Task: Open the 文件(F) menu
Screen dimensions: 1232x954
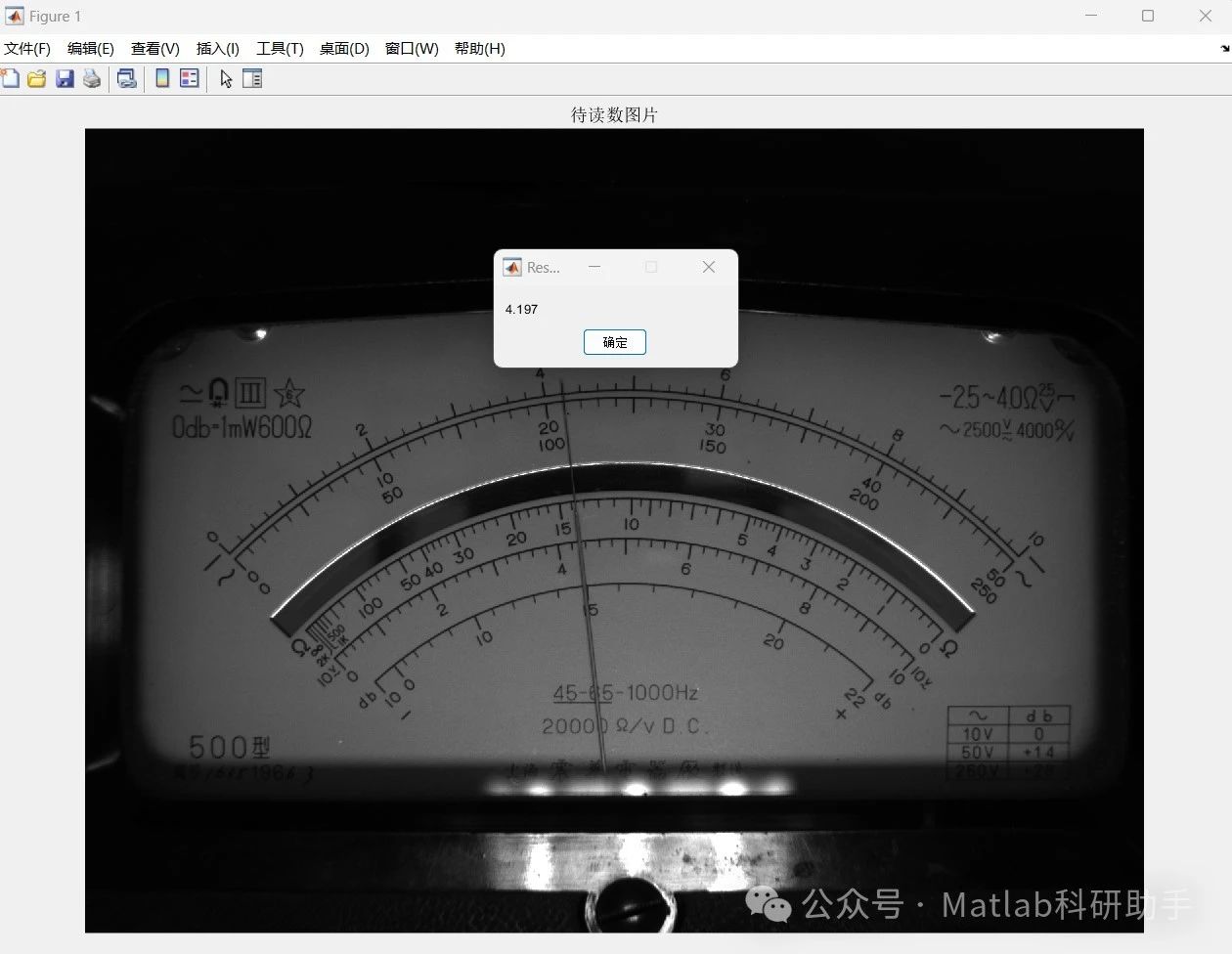Action: tap(27, 48)
